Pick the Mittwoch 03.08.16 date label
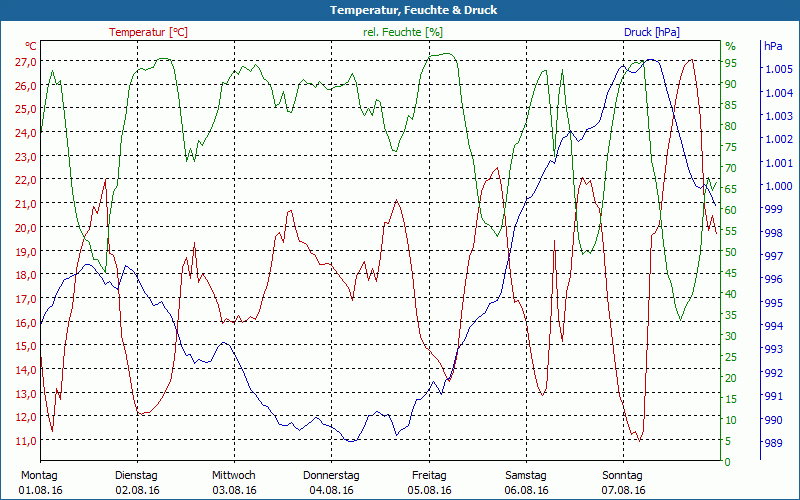Image resolution: width=800 pixels, height=500 pixels. [x=234, y=482]
